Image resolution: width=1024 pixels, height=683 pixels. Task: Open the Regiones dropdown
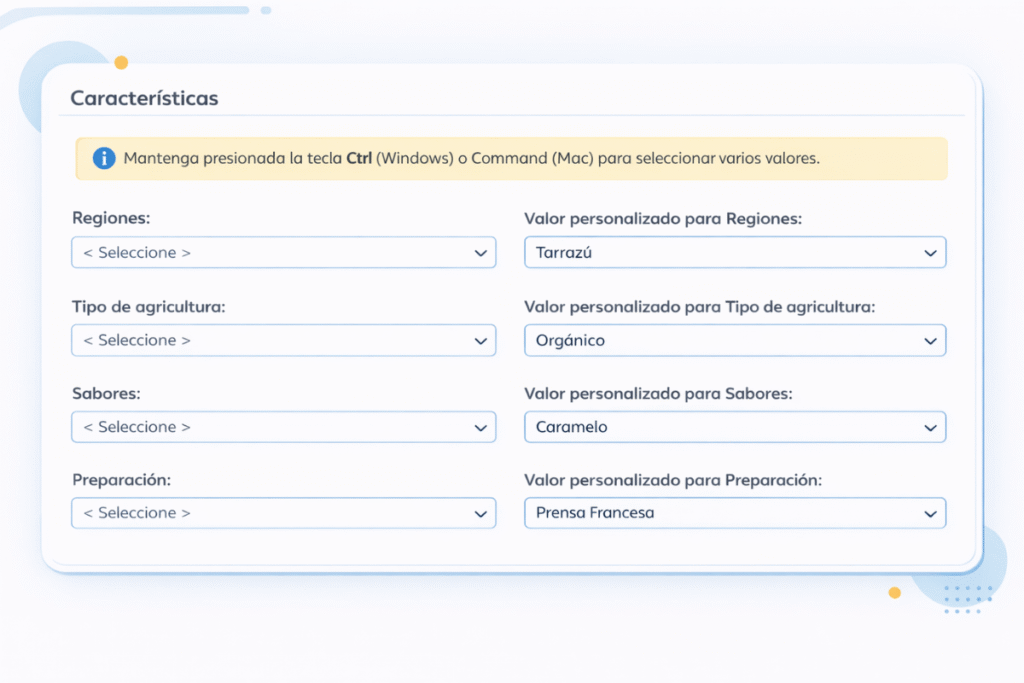pyautogui.click(x=283, y=253)
